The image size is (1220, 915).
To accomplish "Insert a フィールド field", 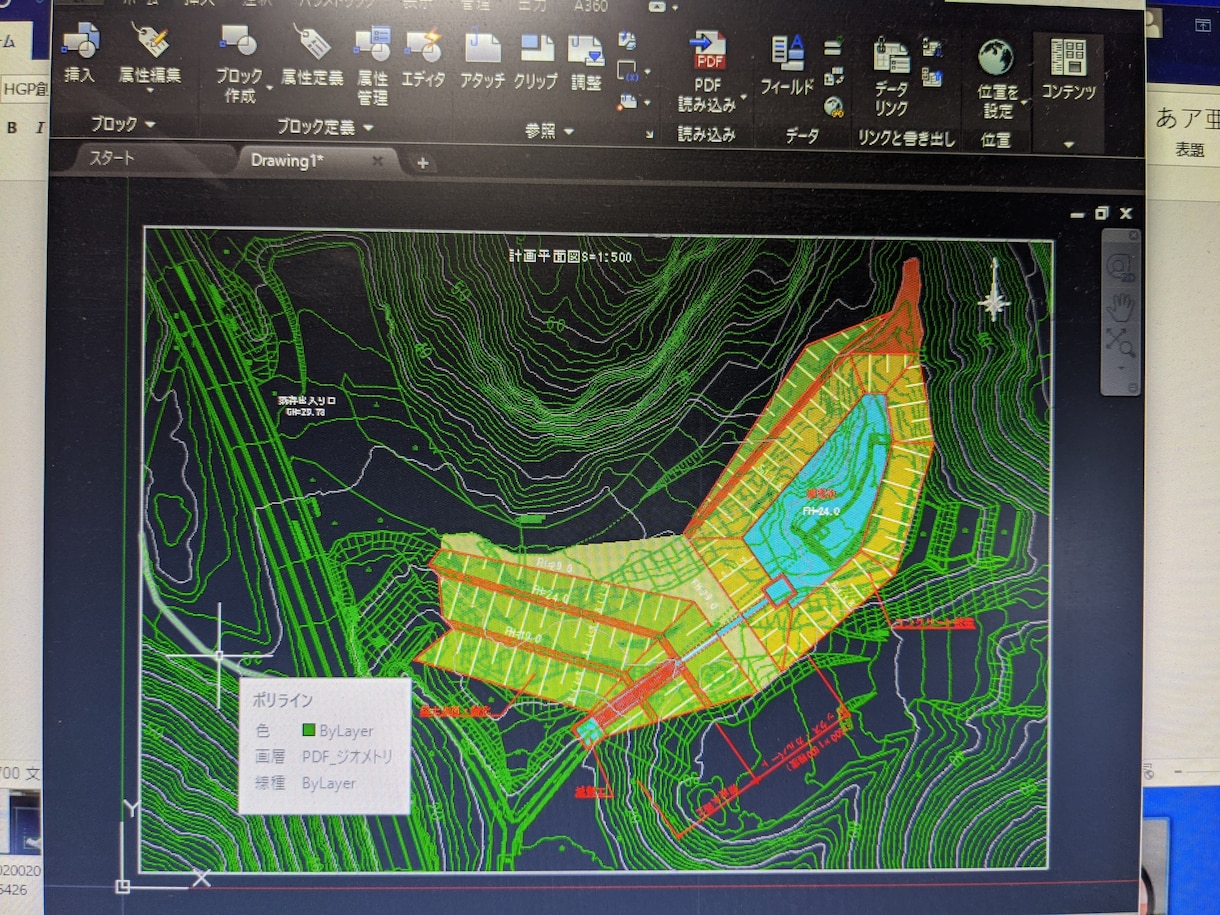I will (788, 54).
